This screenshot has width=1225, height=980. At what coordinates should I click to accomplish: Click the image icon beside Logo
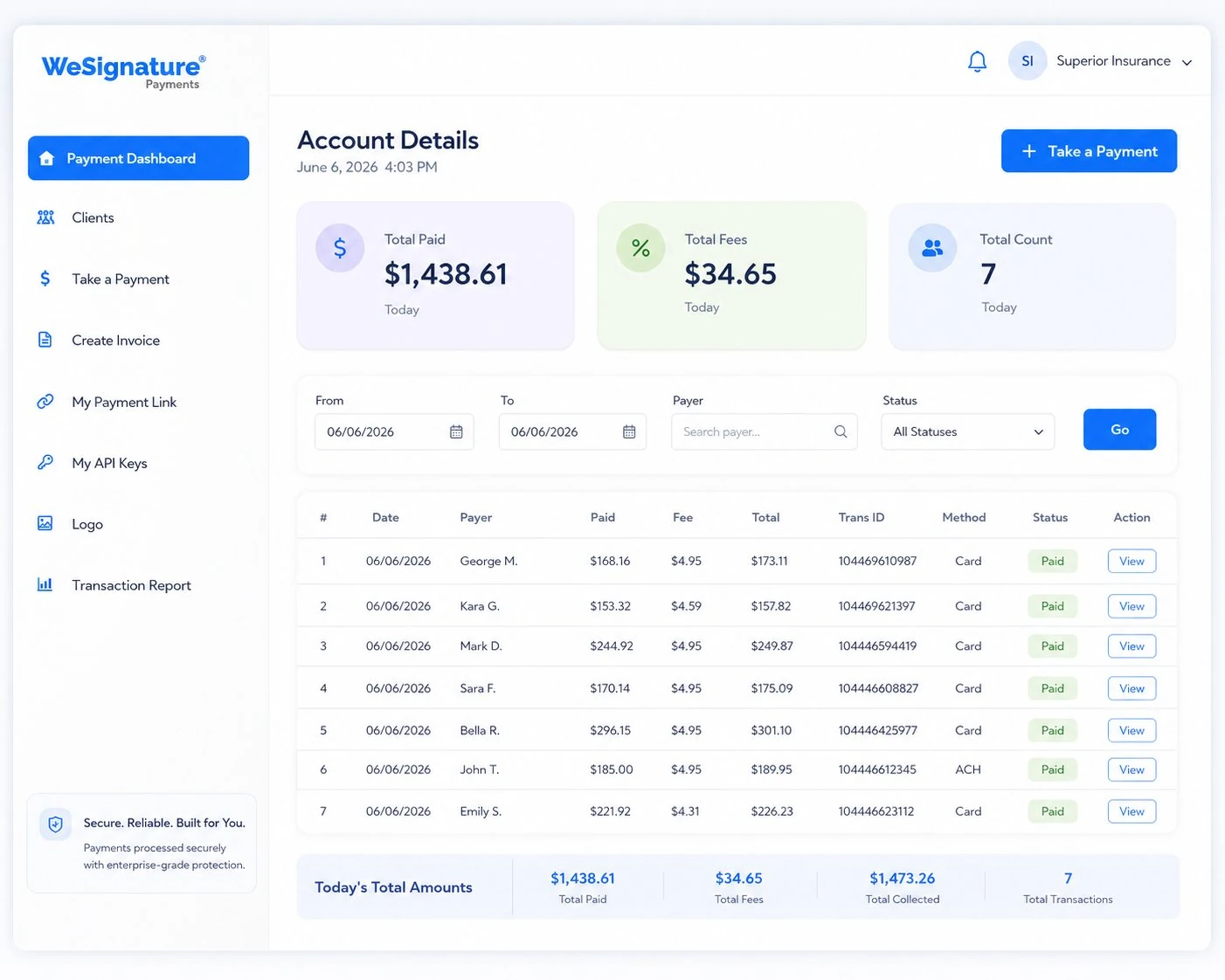[45, 523]
